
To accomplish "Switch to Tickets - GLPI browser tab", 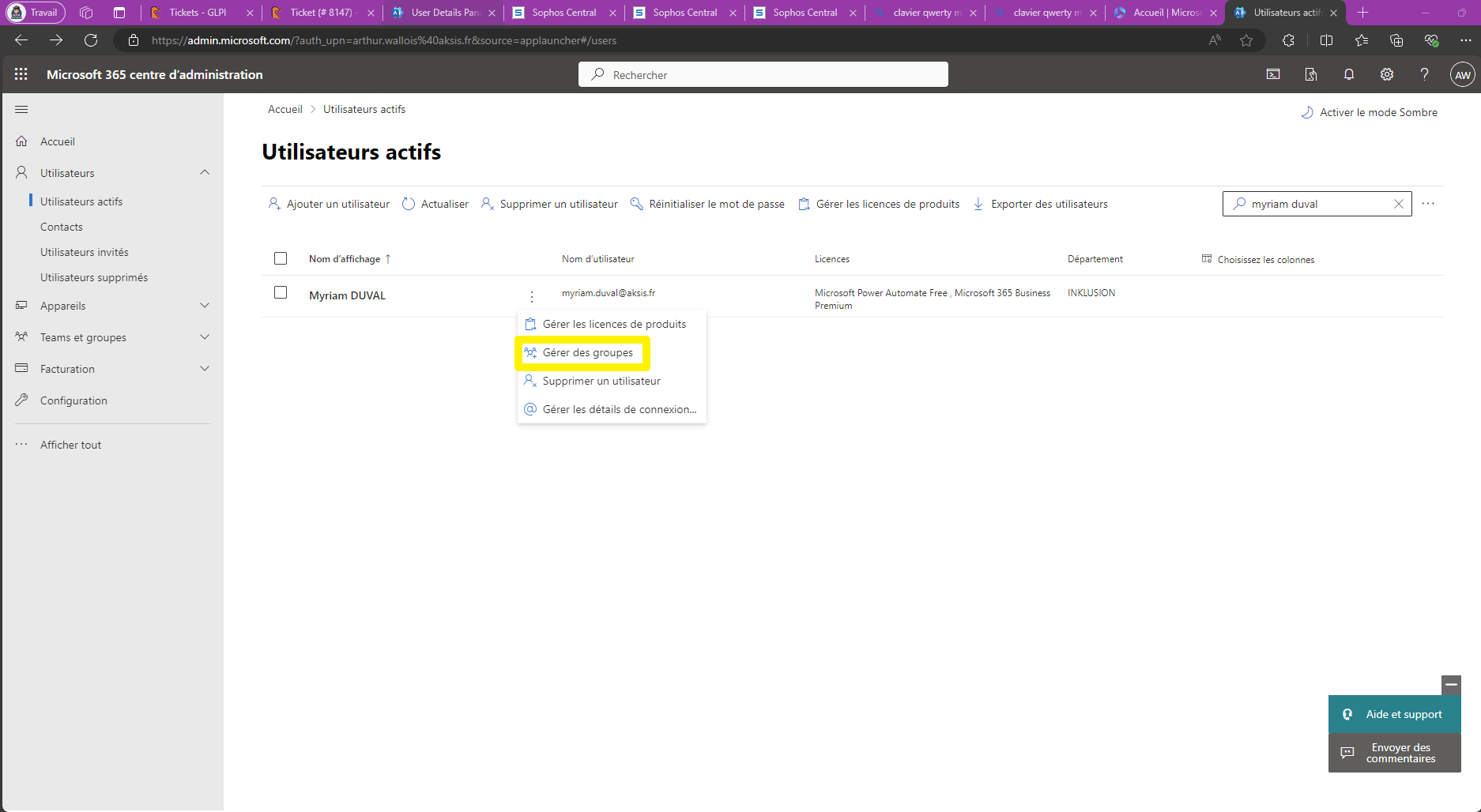I will click(x=198, y=13).
